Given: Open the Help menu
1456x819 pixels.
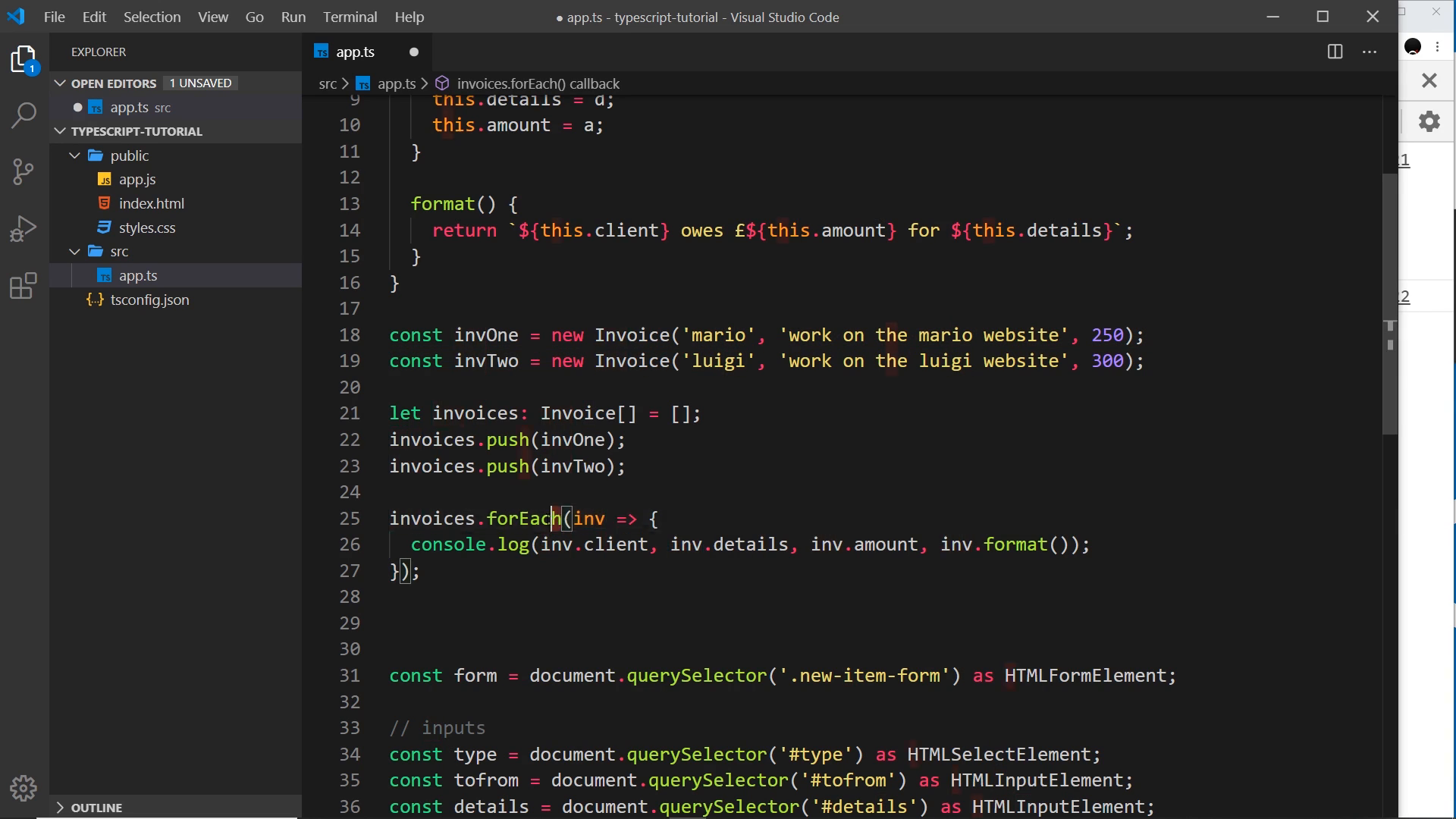Looking at the screenshot, I should [x=409, y=17].
